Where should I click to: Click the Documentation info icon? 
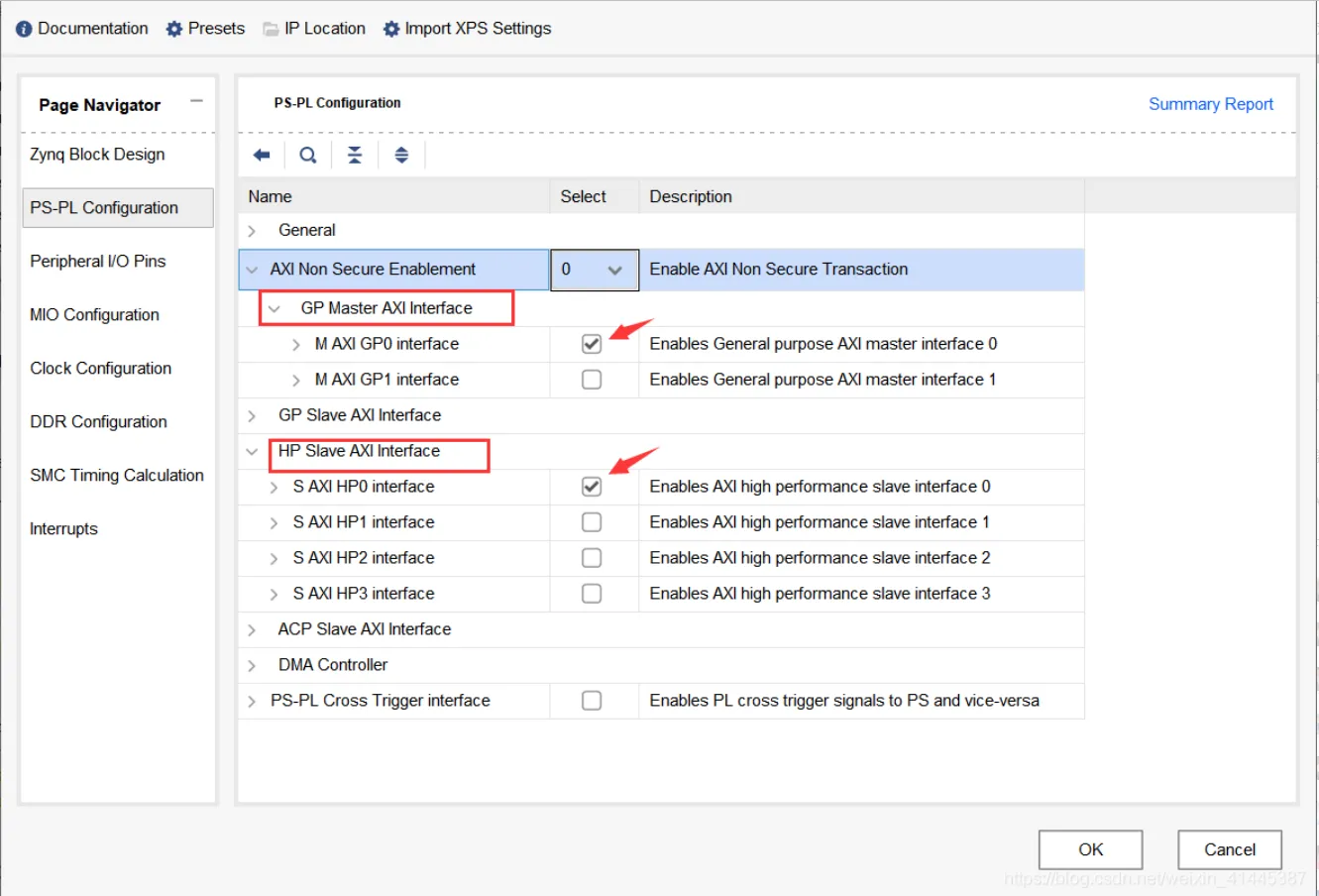pos(24,29)
